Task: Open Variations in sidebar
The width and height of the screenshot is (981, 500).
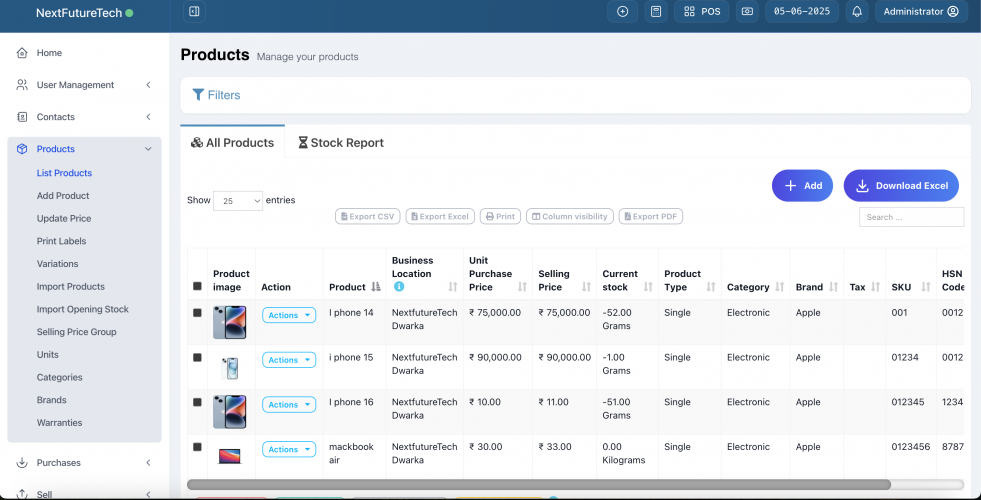Action: [58, 263]
